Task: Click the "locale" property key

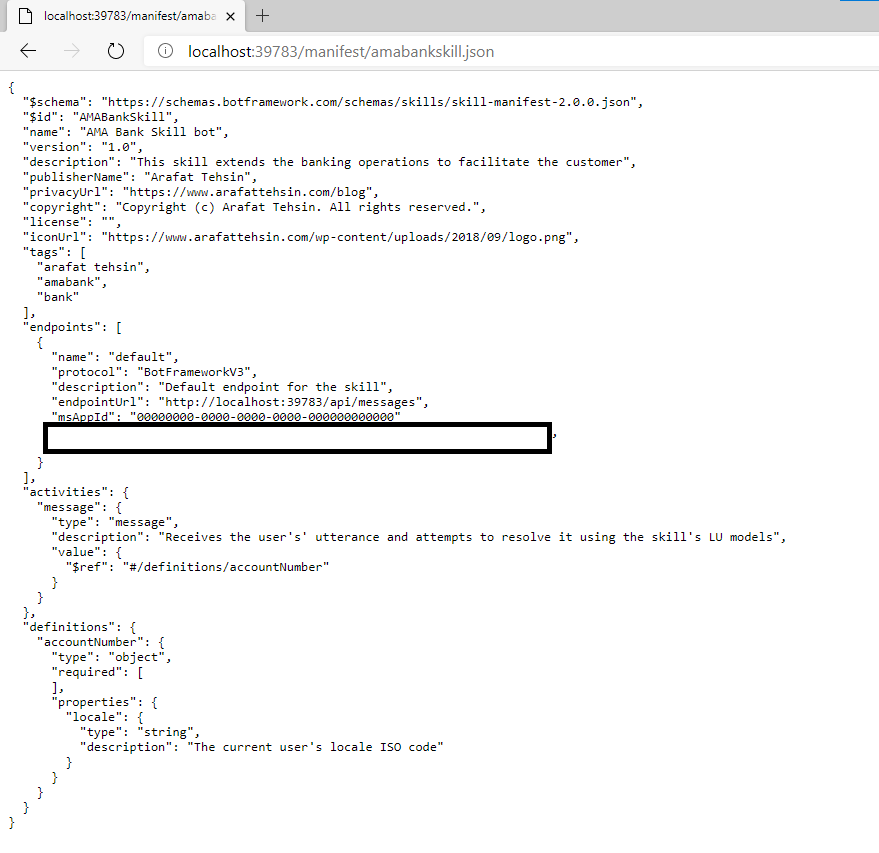Action: 94,717
